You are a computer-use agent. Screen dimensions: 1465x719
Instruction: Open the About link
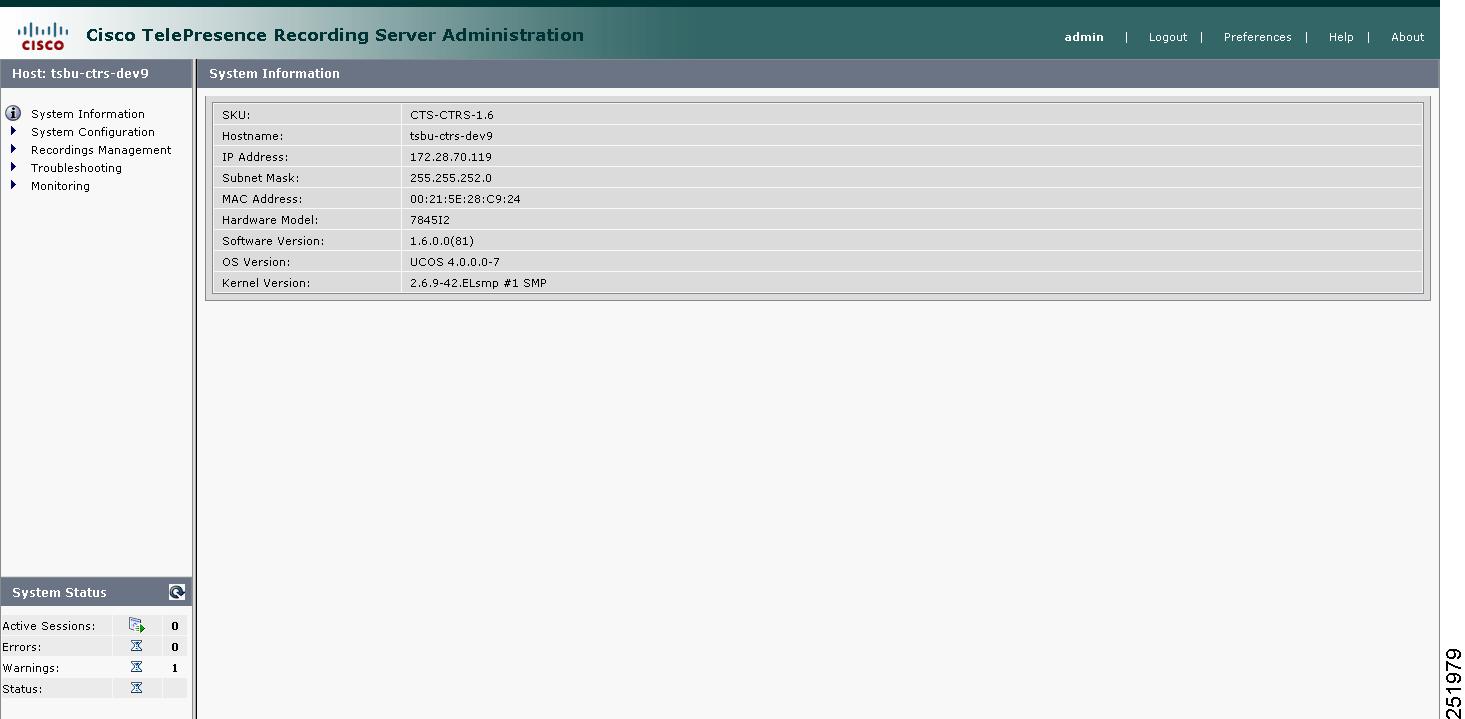tap(1408, 37)
